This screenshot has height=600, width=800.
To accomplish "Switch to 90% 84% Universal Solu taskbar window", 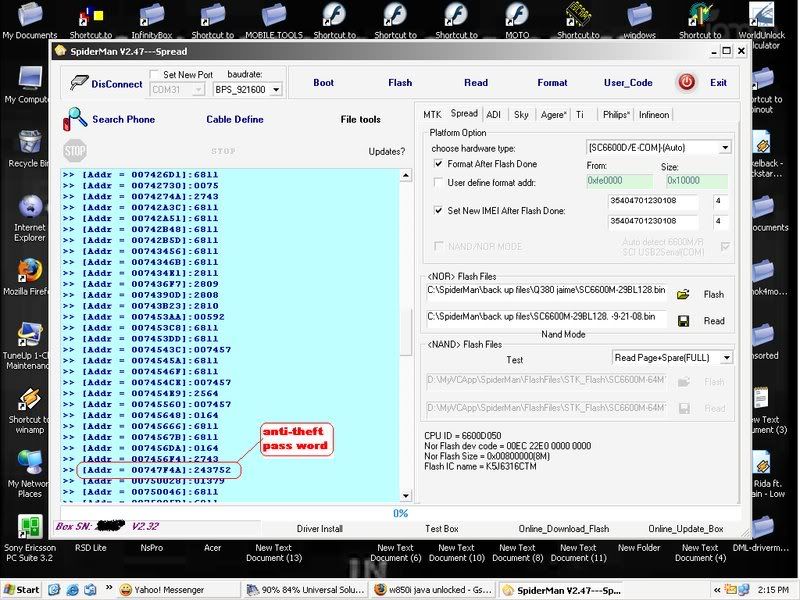I will pyautogui.click(x=306, y=590).
